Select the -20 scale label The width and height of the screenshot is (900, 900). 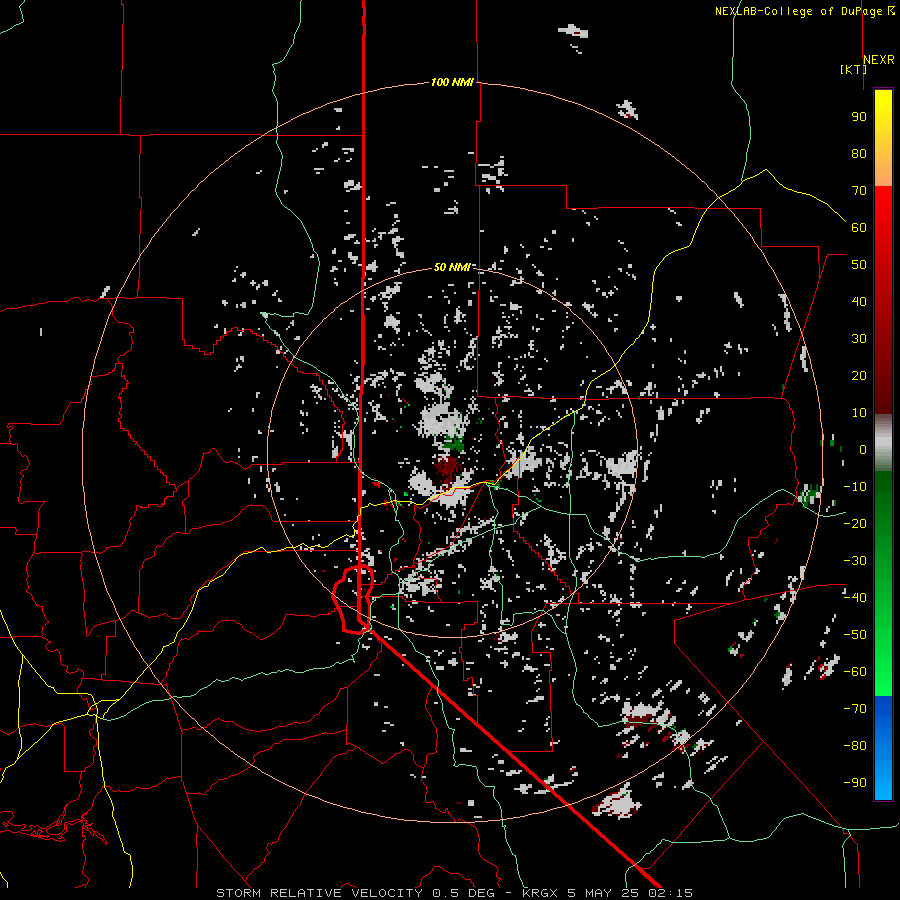[855, 523]
